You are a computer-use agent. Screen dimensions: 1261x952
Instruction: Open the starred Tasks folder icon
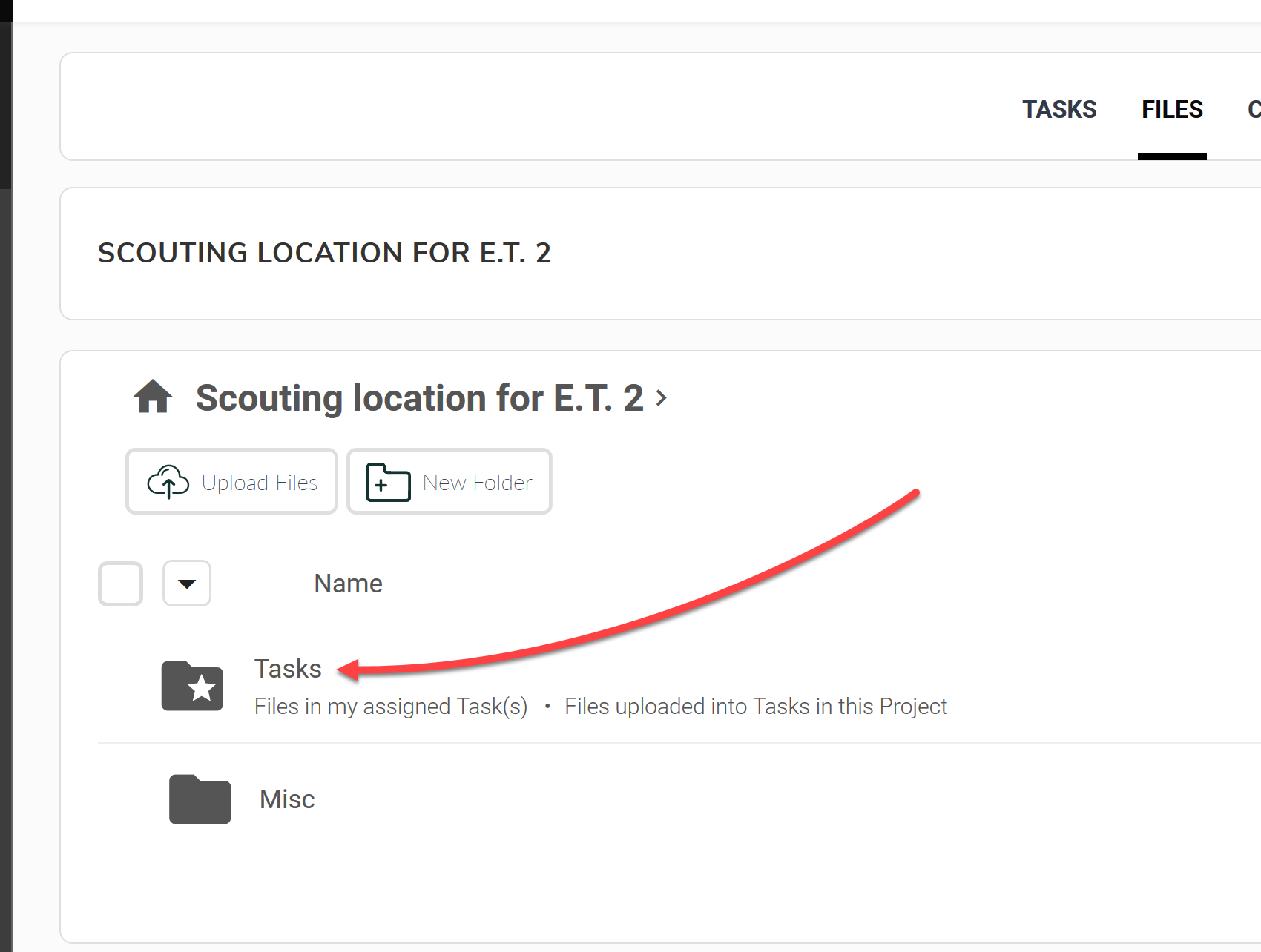pyautogui.click(x=192, y=686)
